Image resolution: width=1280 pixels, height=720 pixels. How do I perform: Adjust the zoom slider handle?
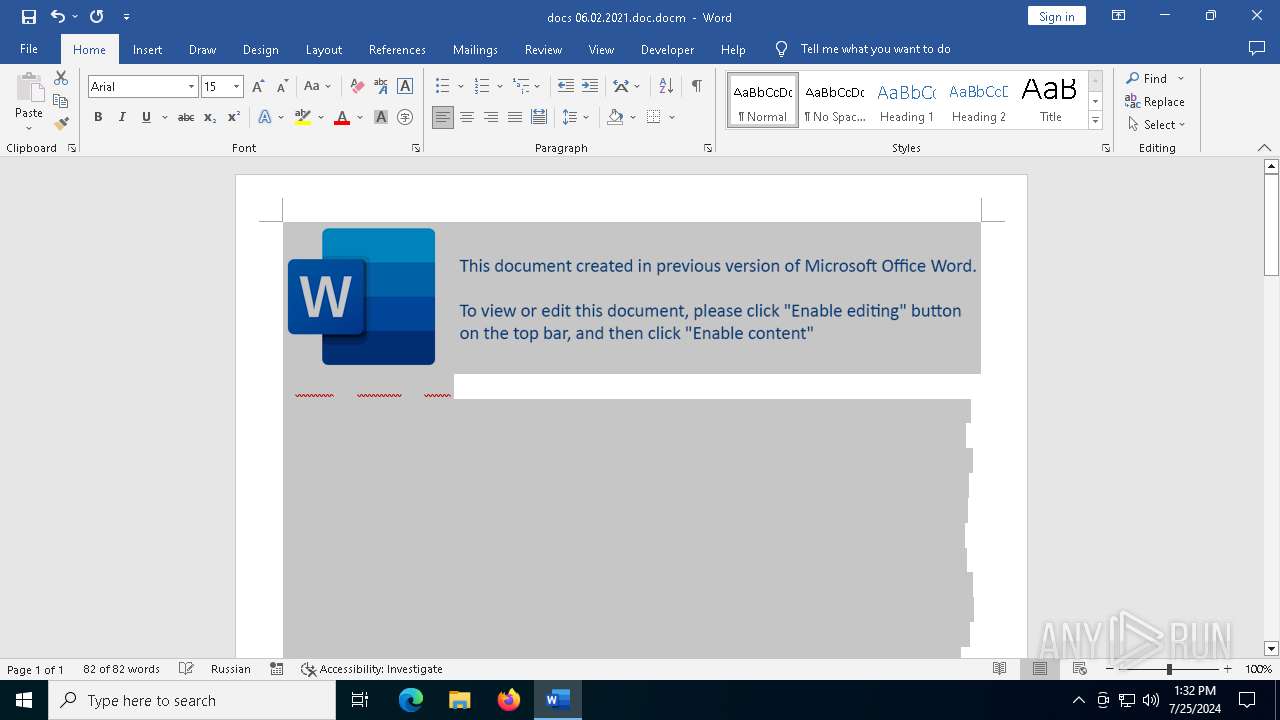[x=1169, y=669]
